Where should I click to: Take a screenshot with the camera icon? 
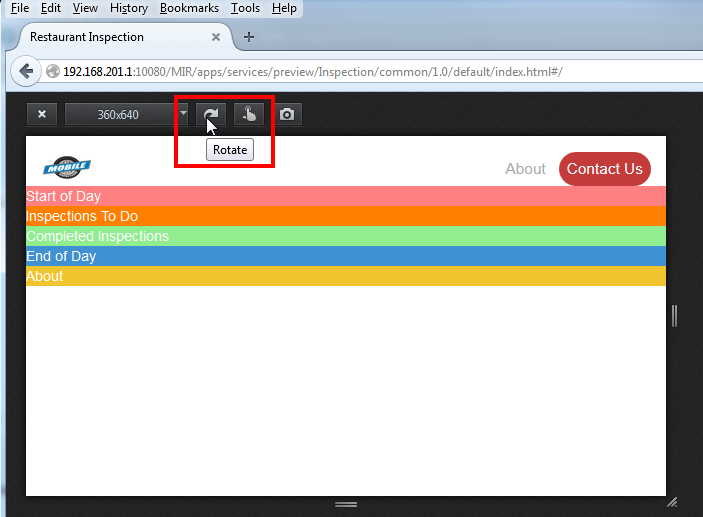click(287, 114)
